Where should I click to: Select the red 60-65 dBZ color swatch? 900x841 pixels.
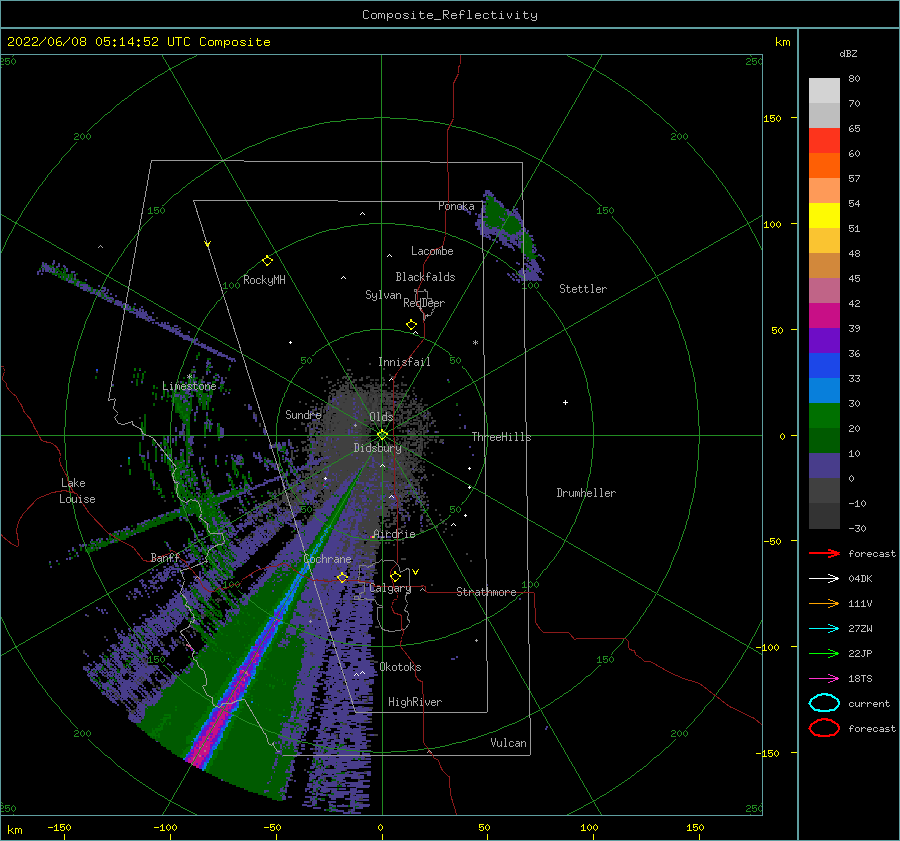824,141
